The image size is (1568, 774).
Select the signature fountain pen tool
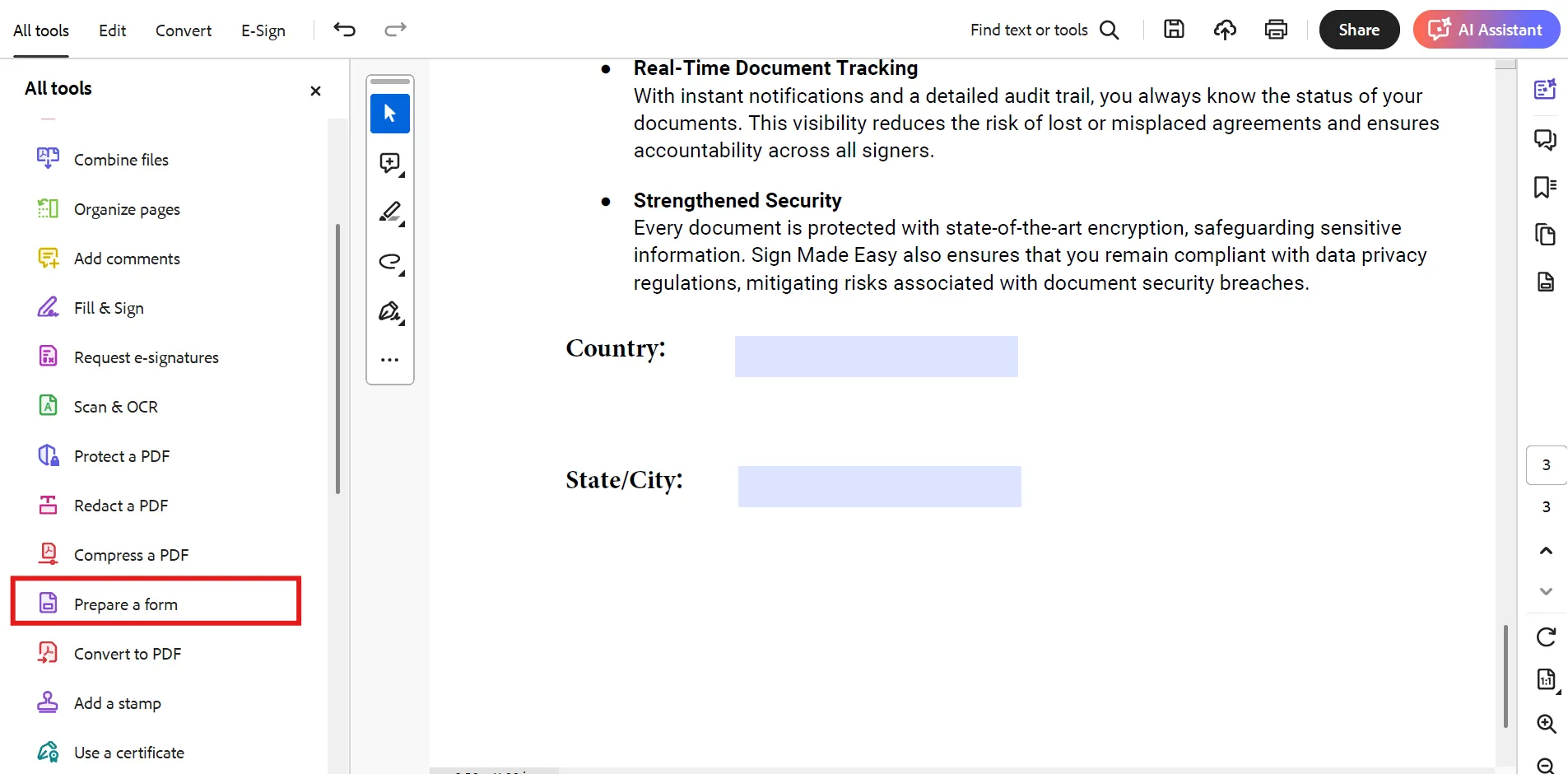click(390, 311)
